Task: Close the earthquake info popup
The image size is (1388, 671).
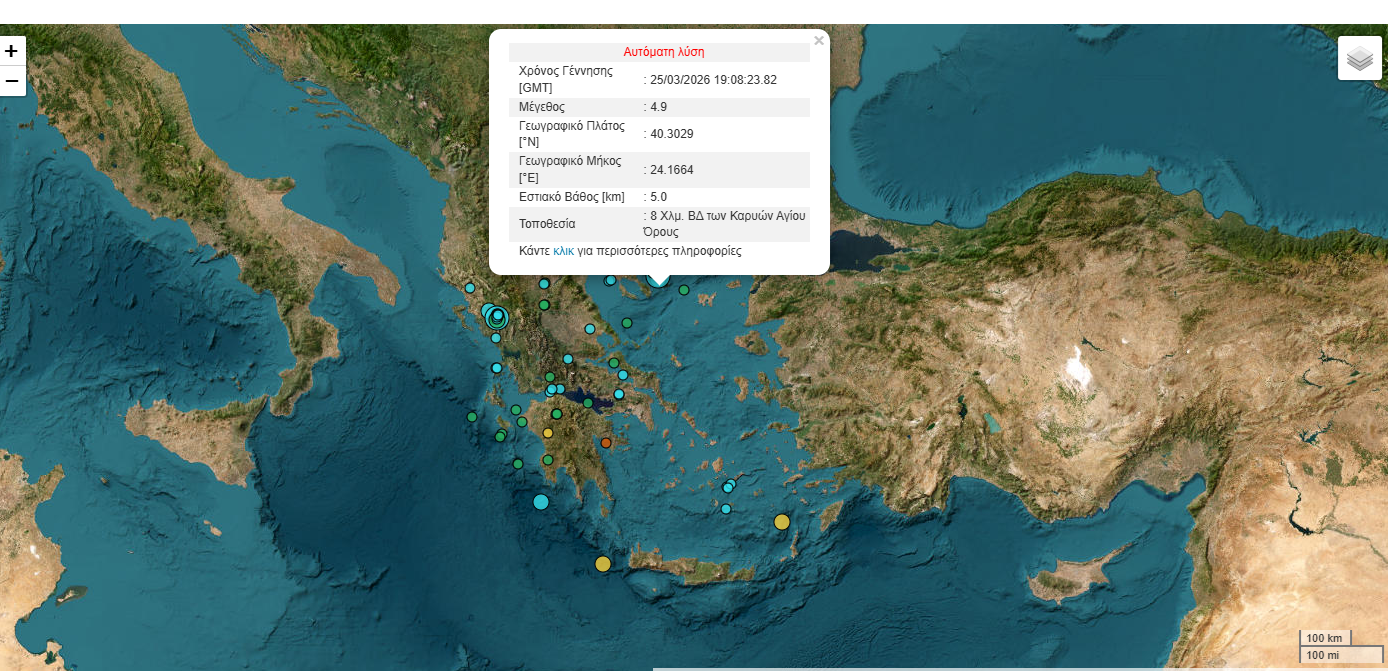Action: 819,41
